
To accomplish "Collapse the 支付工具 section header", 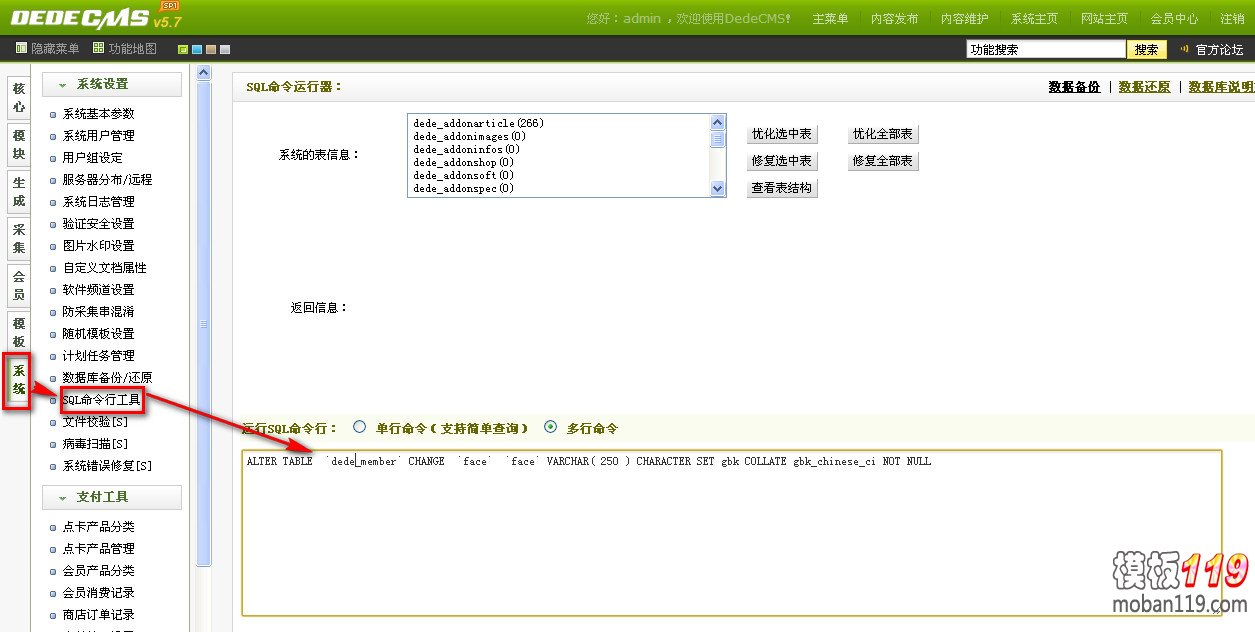I will [112, 497].
